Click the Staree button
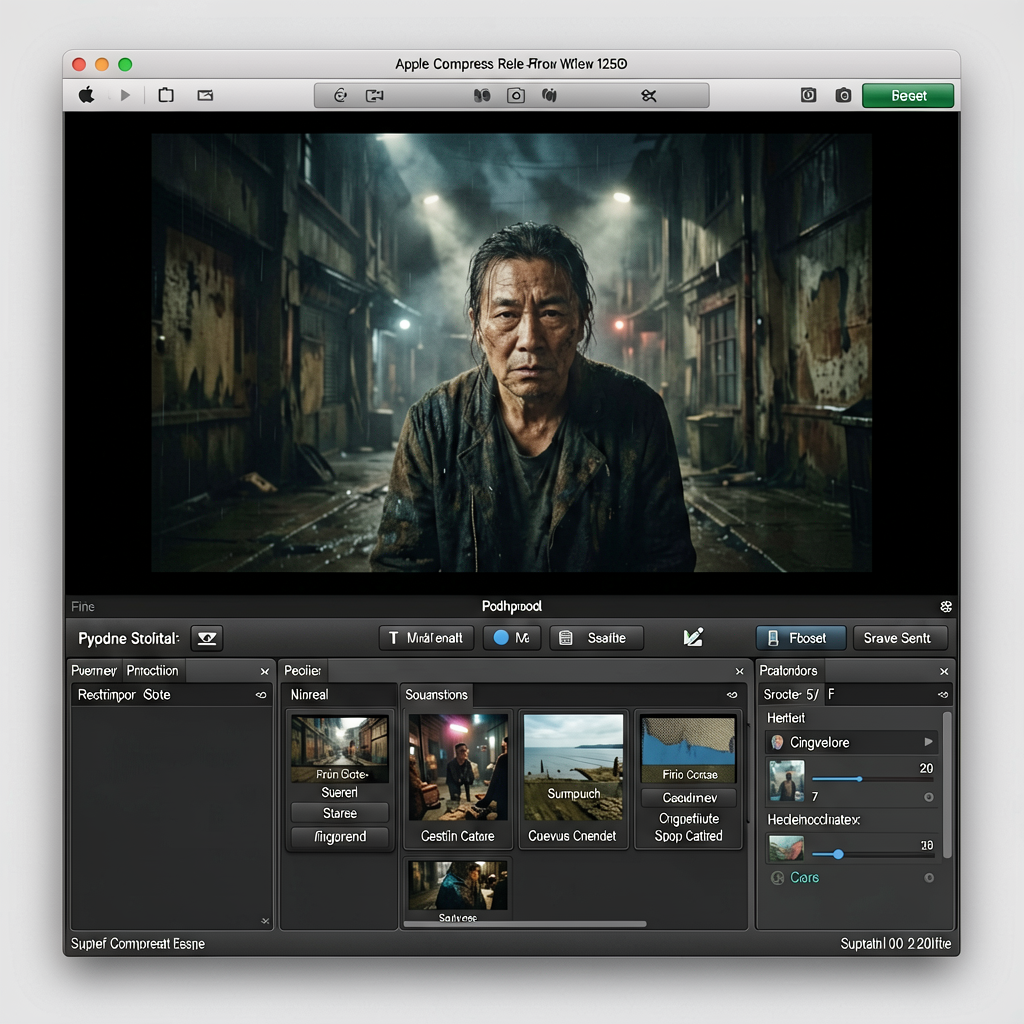The height and width of the screenshot is (1024, 1024). [x=340, y=813]
